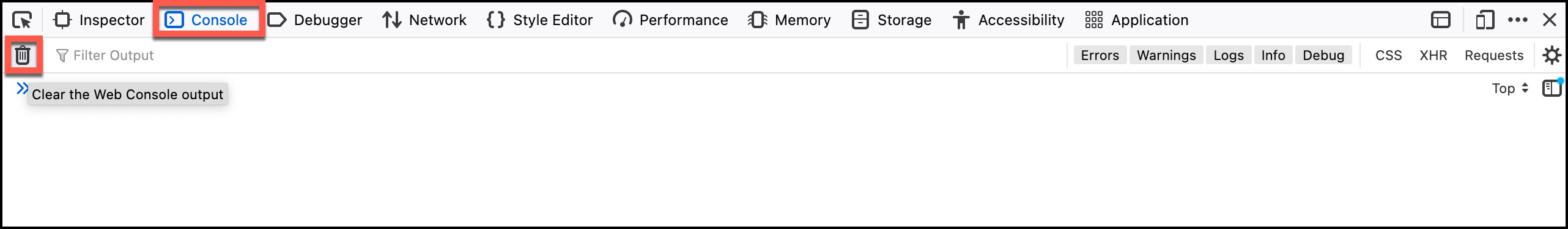Enable the CSS filter button

coord(1388,55)
